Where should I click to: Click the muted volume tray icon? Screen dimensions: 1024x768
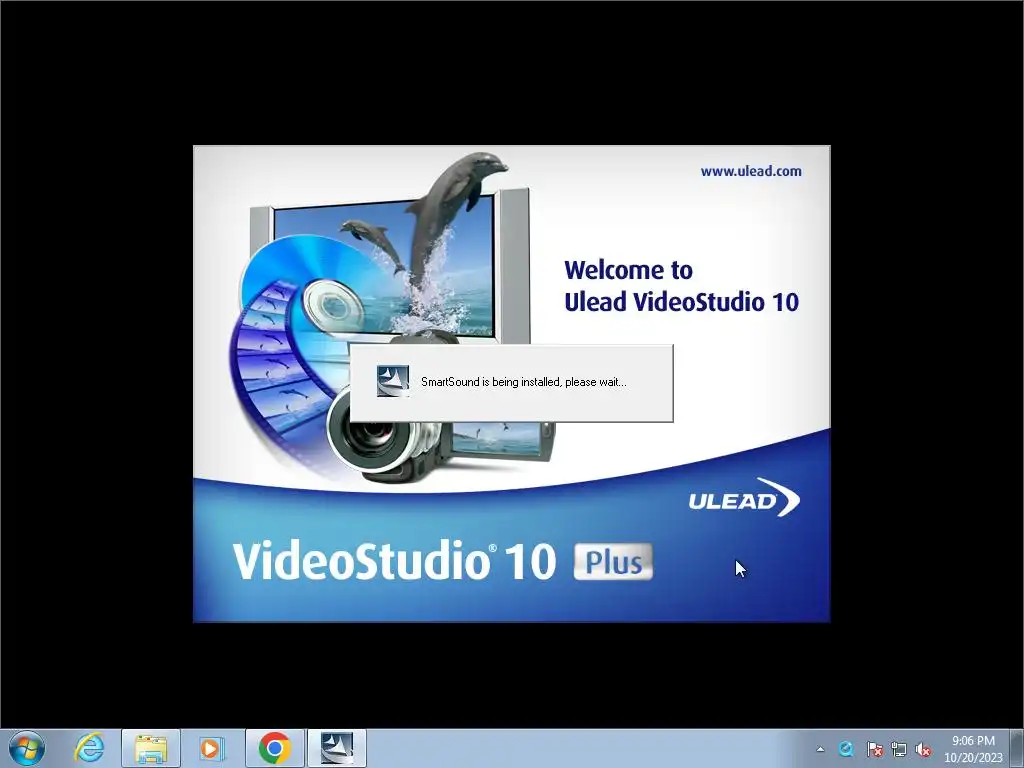pos(923,749)
